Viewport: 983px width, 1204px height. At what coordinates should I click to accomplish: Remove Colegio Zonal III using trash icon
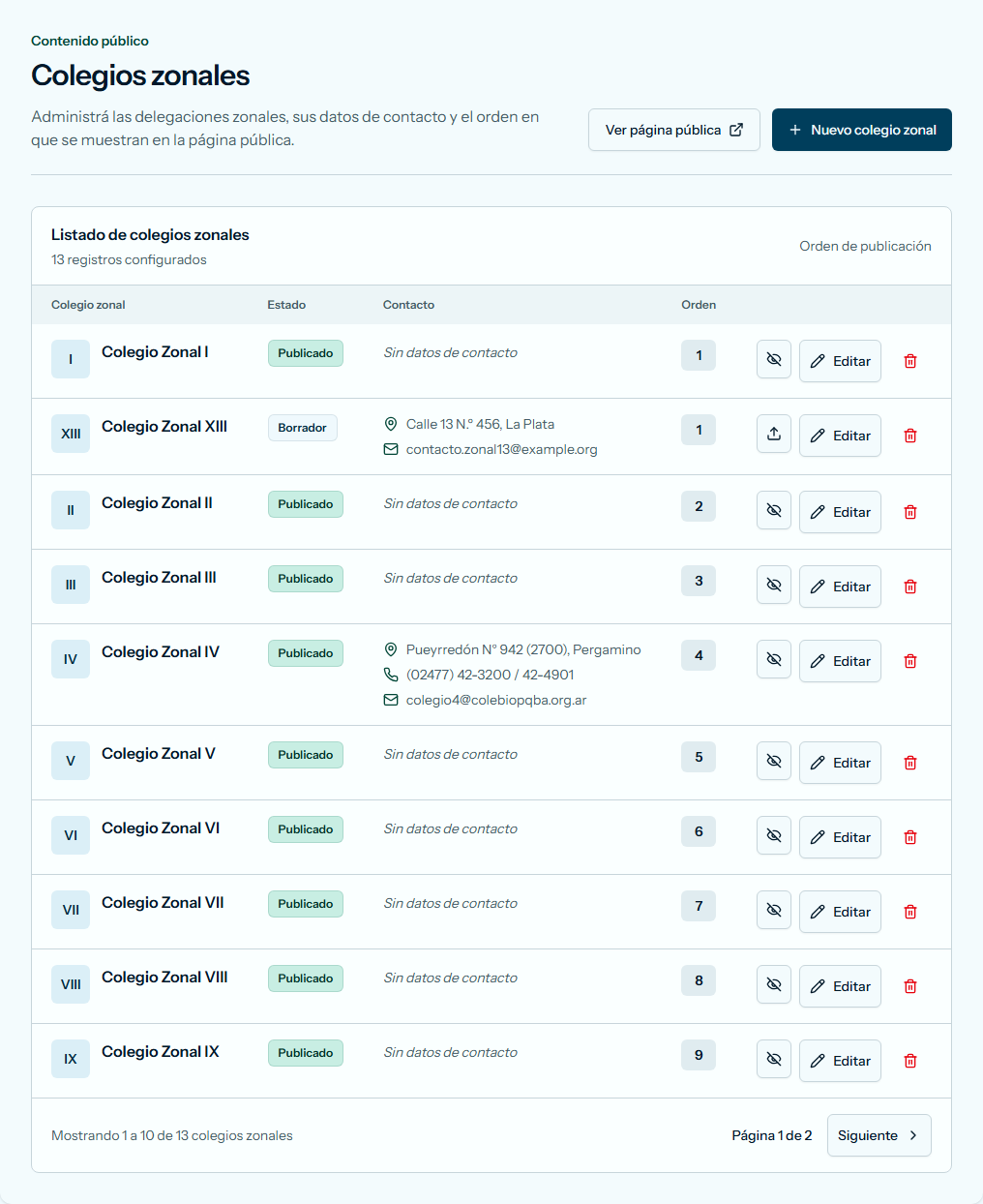[x=910, y=587]
